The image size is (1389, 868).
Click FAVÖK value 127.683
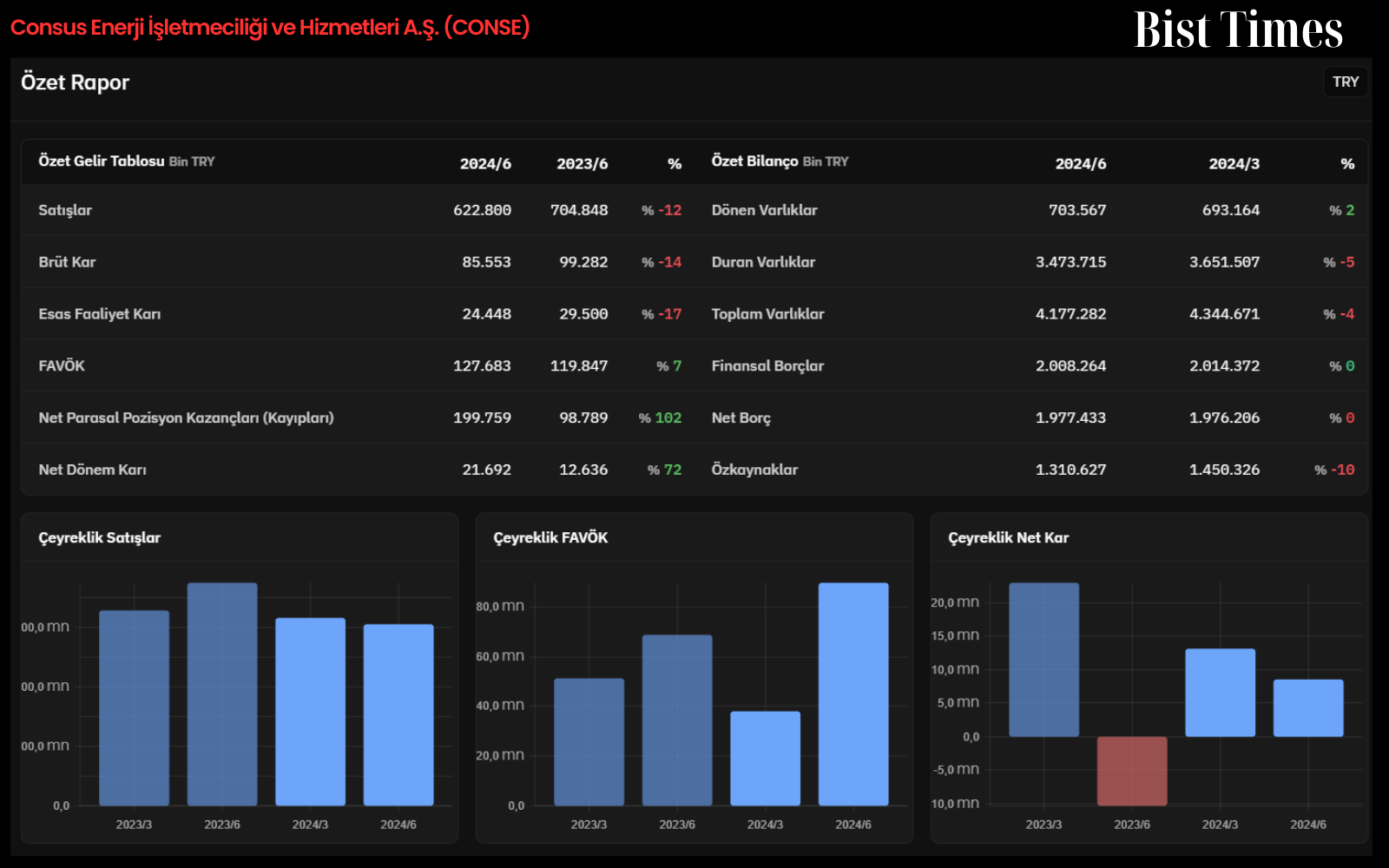pos(482,366)
